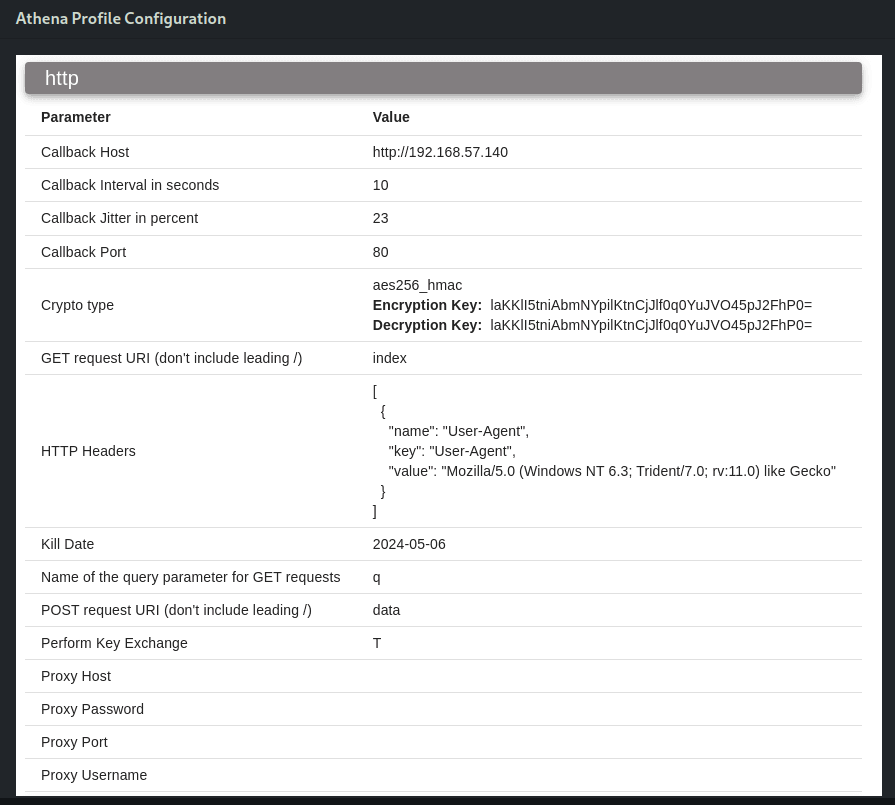Click the Proxy Host label
895x805 pixels.
click(76, 676)
